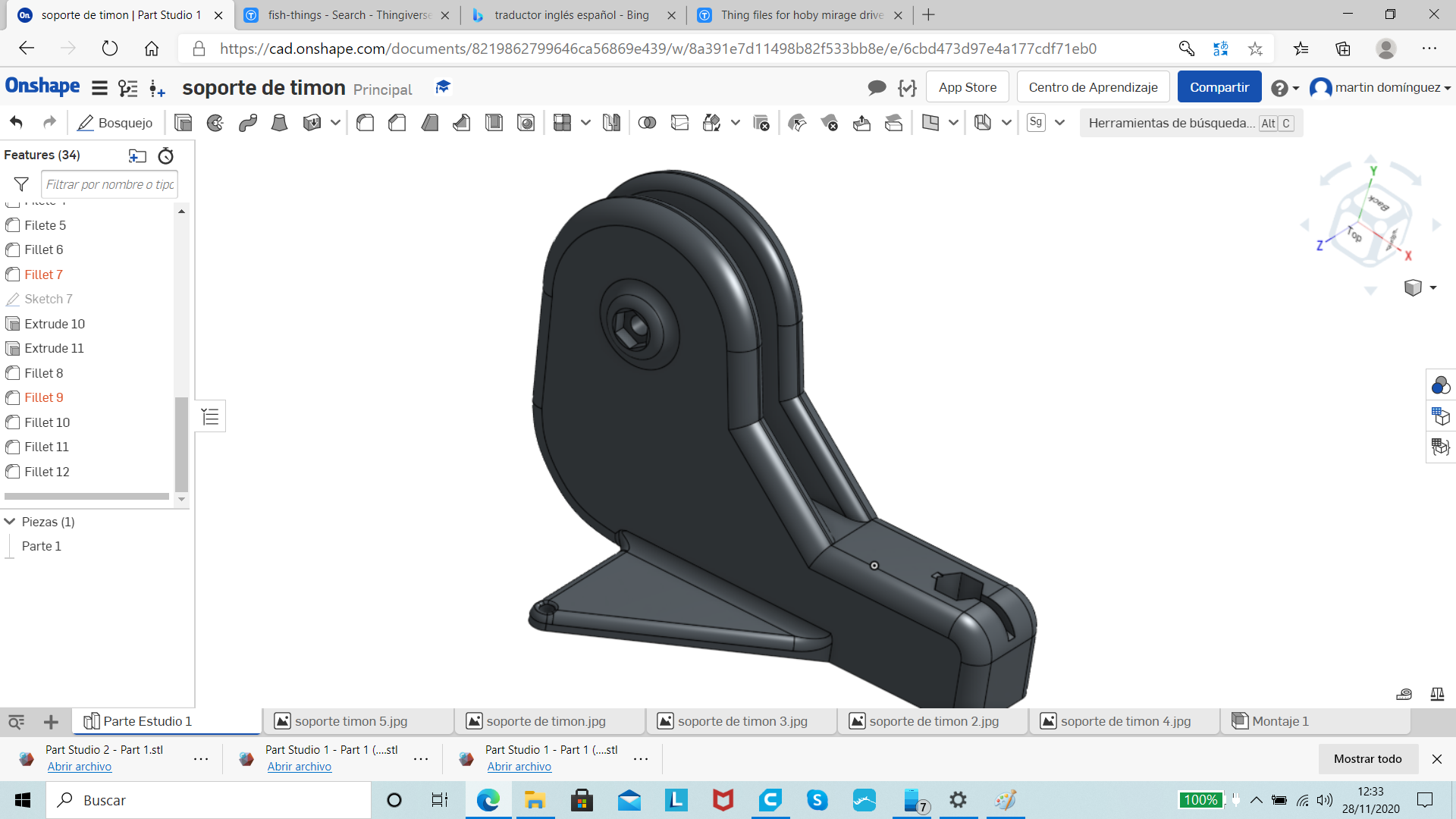The width and height of the screenshot is (1456, 819).
Task: Expand the Transform tools dropdown arrow
Action: pos(735,123)
